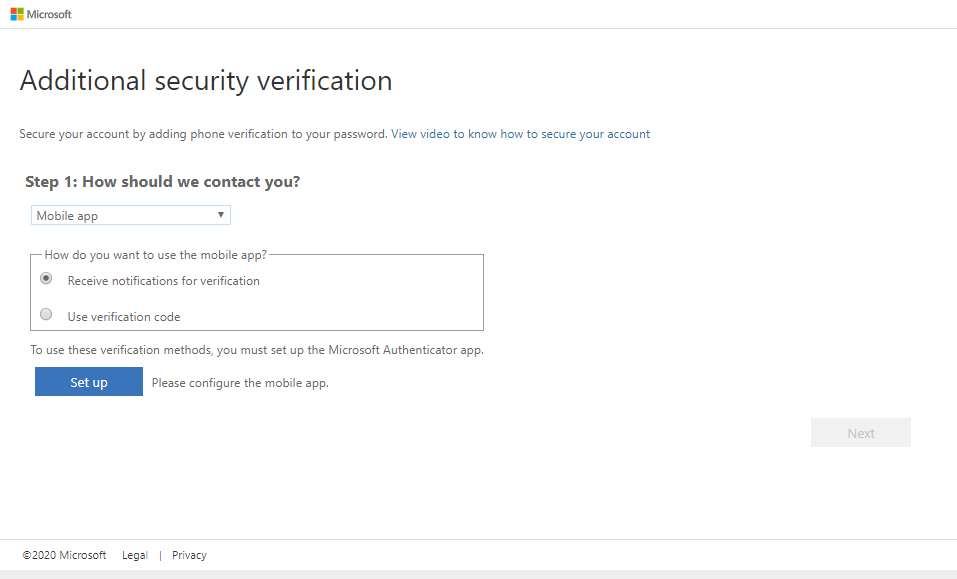
Task: Open the "Privacy" footer link
Action: click(189, 555)
